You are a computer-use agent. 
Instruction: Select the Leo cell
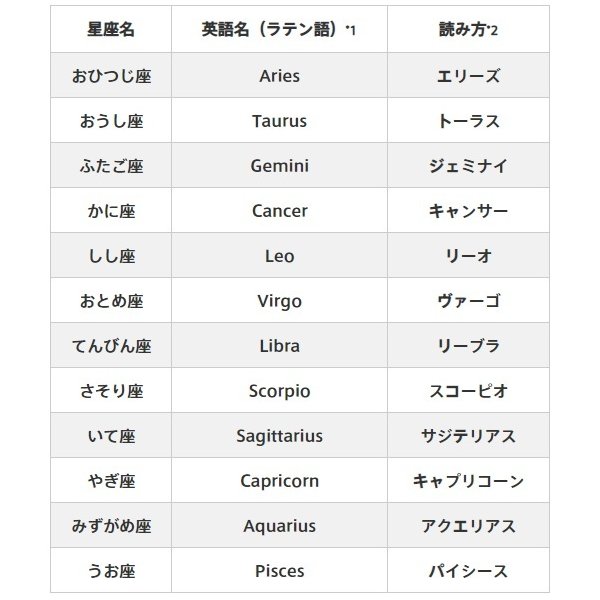pos(279,255)
